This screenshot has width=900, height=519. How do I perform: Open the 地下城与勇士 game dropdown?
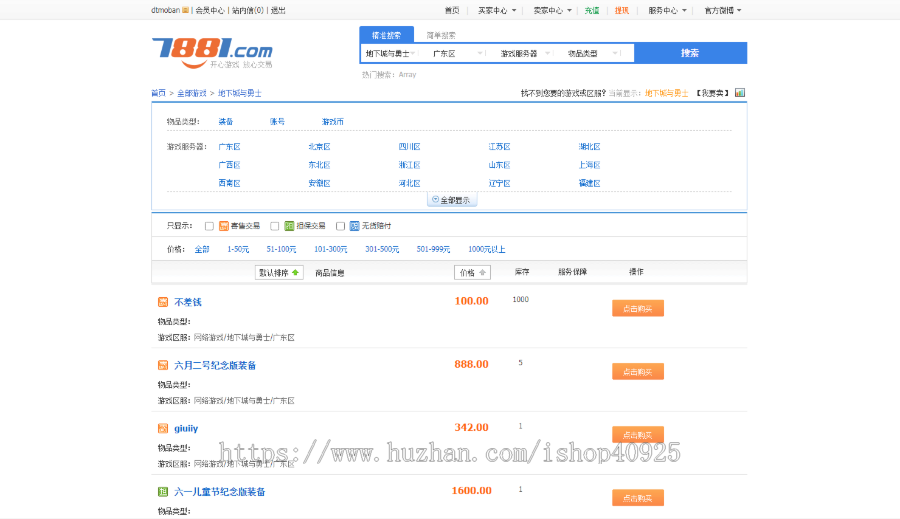pyautogui.click(x=391, y=53)
